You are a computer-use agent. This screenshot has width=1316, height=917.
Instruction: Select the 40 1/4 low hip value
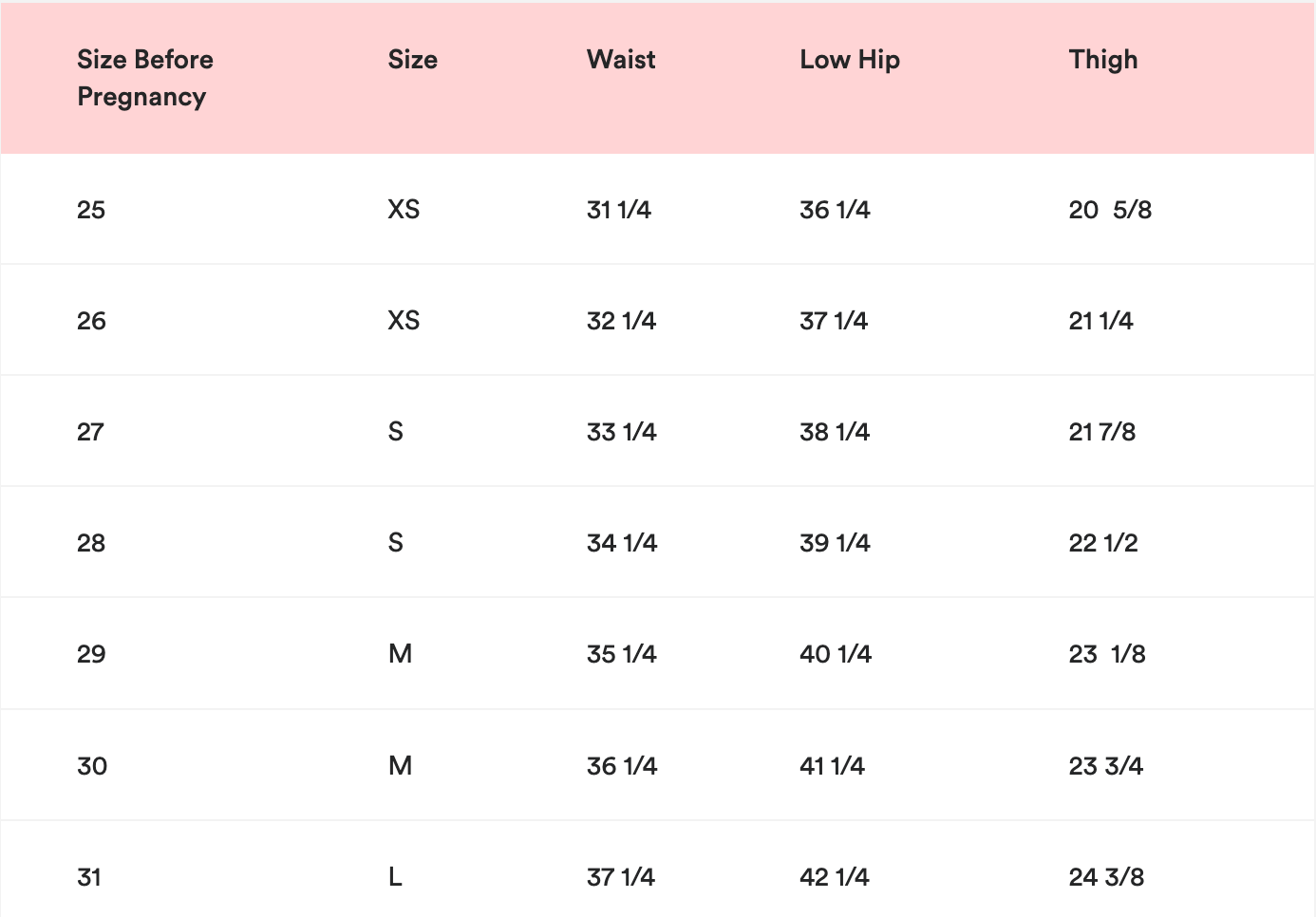pos(836,654)
